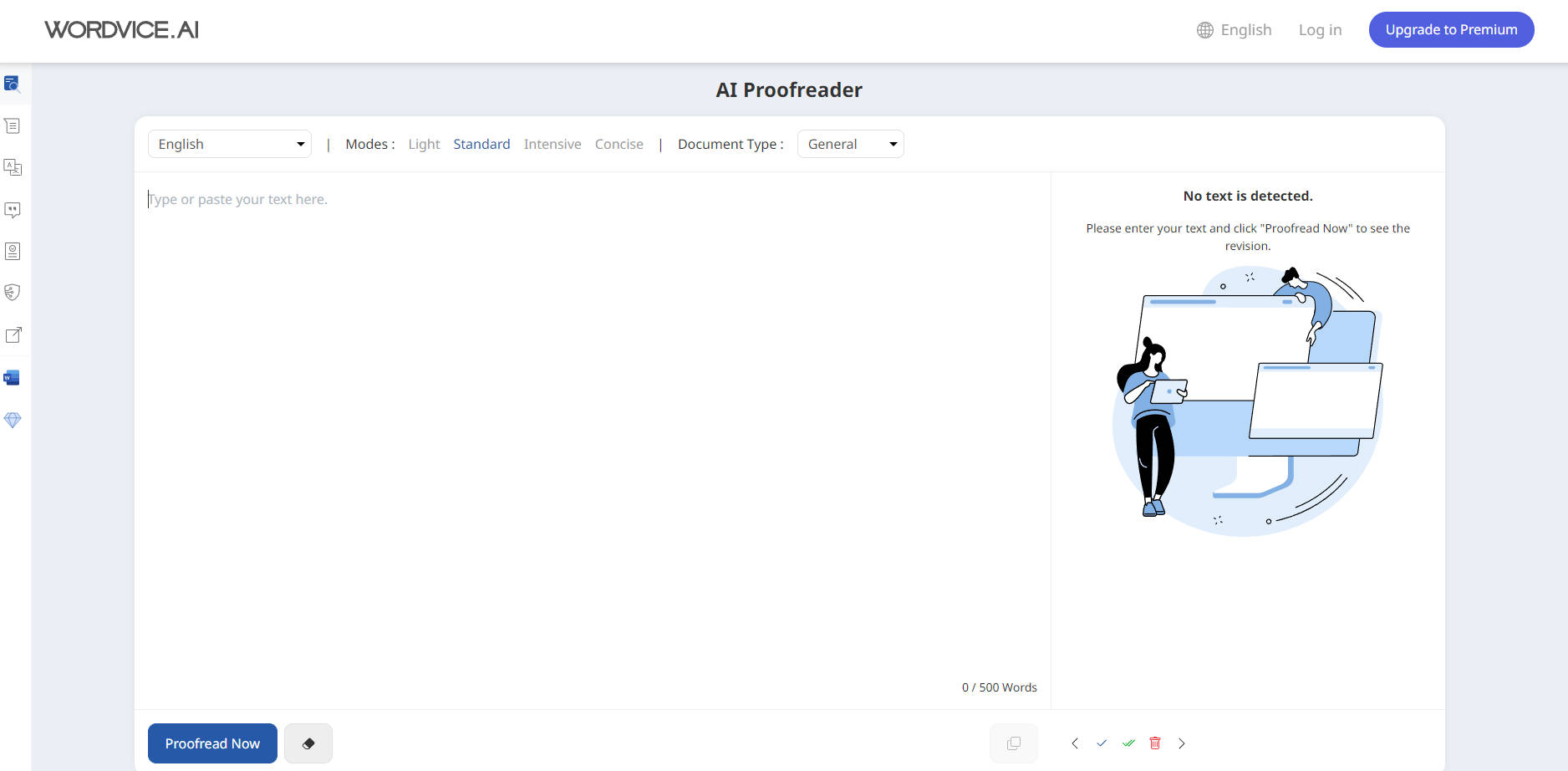Clear the text using the eraser icon
Screen dimensions: 1568x771
(x=308, y=743)
